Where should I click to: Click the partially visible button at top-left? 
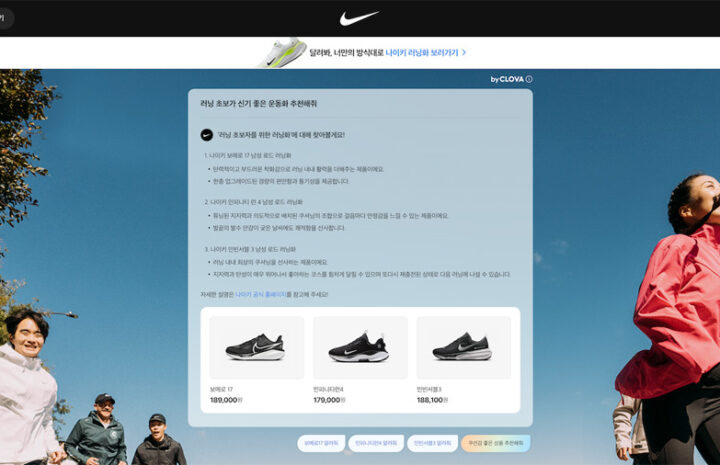click(6, 18)
